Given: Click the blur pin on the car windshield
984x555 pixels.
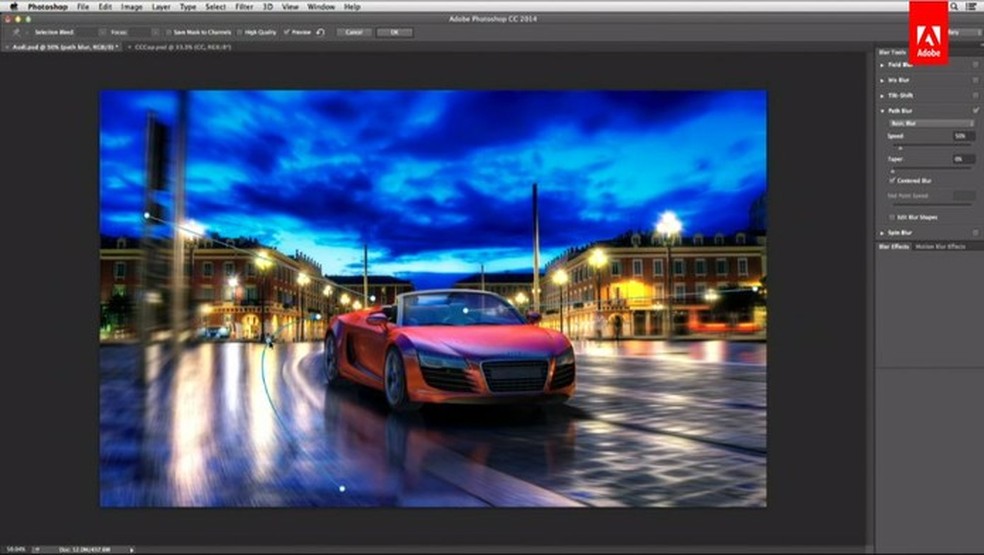Looking at the screenshot, I should pyautogui.click(x=467, y=311).
